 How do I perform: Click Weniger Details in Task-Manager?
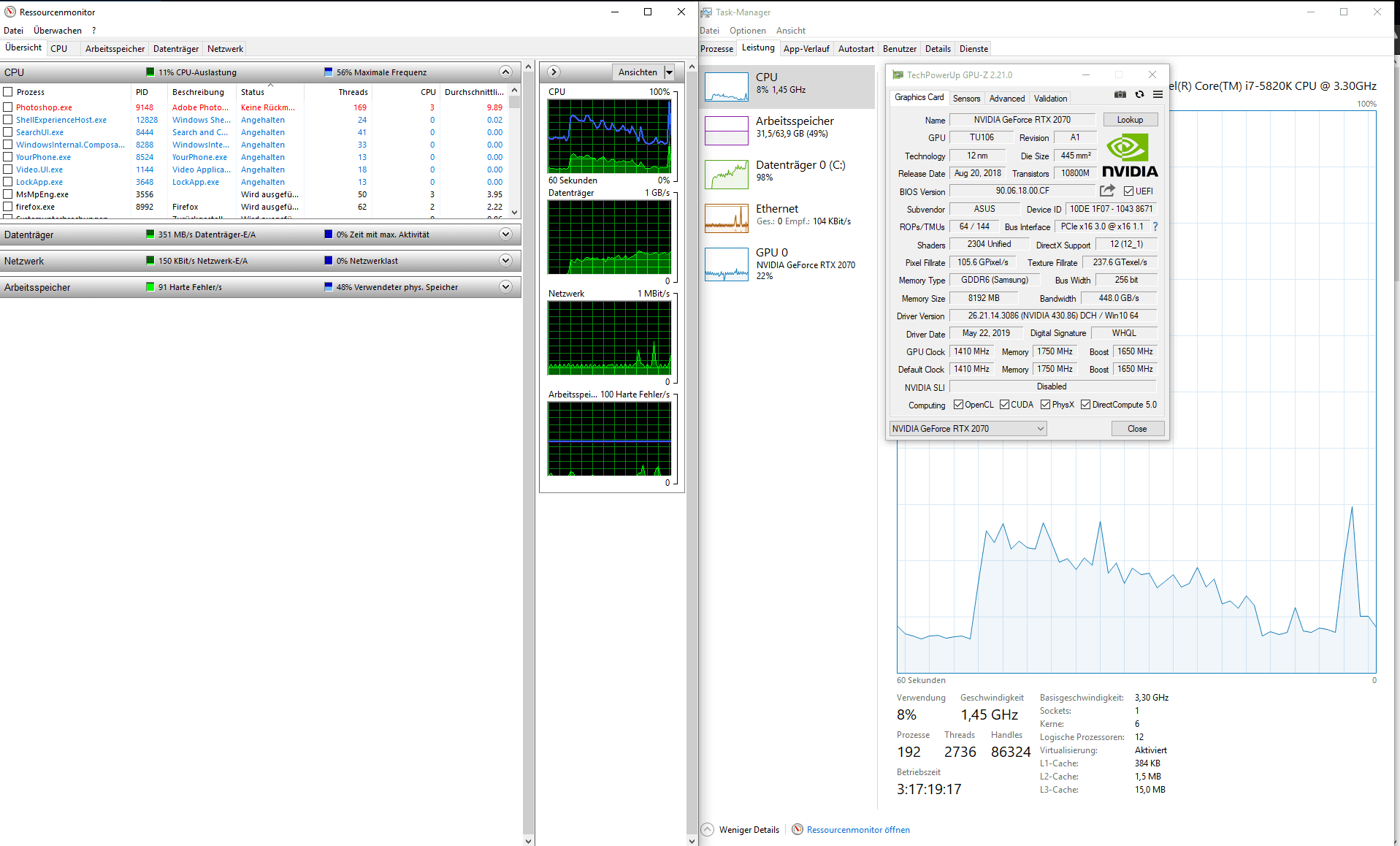click(749, 830)
